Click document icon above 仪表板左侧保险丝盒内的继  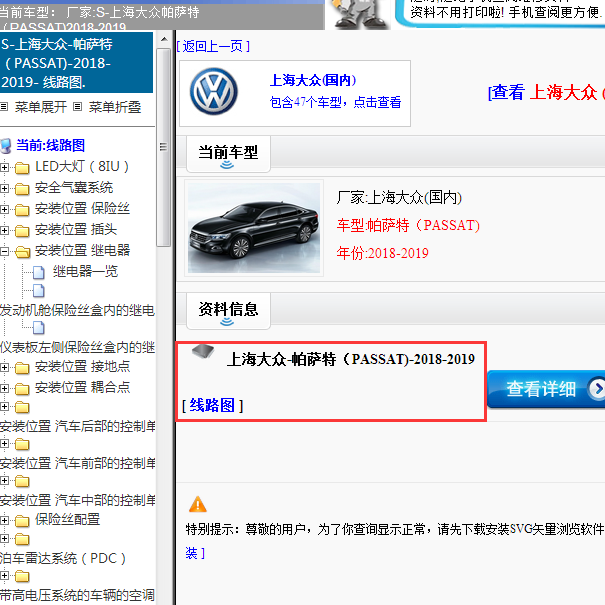(x=38, y=328)
